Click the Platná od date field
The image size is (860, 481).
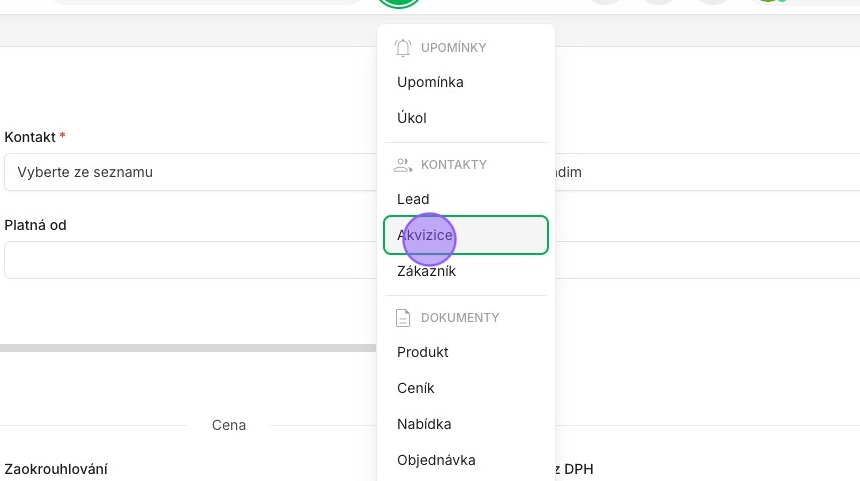190,260
